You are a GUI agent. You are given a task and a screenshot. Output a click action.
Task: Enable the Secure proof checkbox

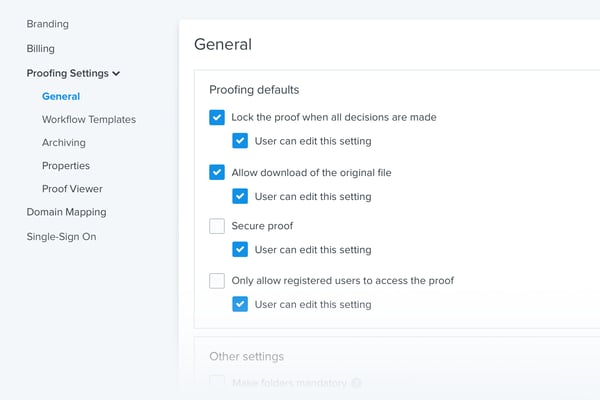pyautogui.click(x=217, y=226)
